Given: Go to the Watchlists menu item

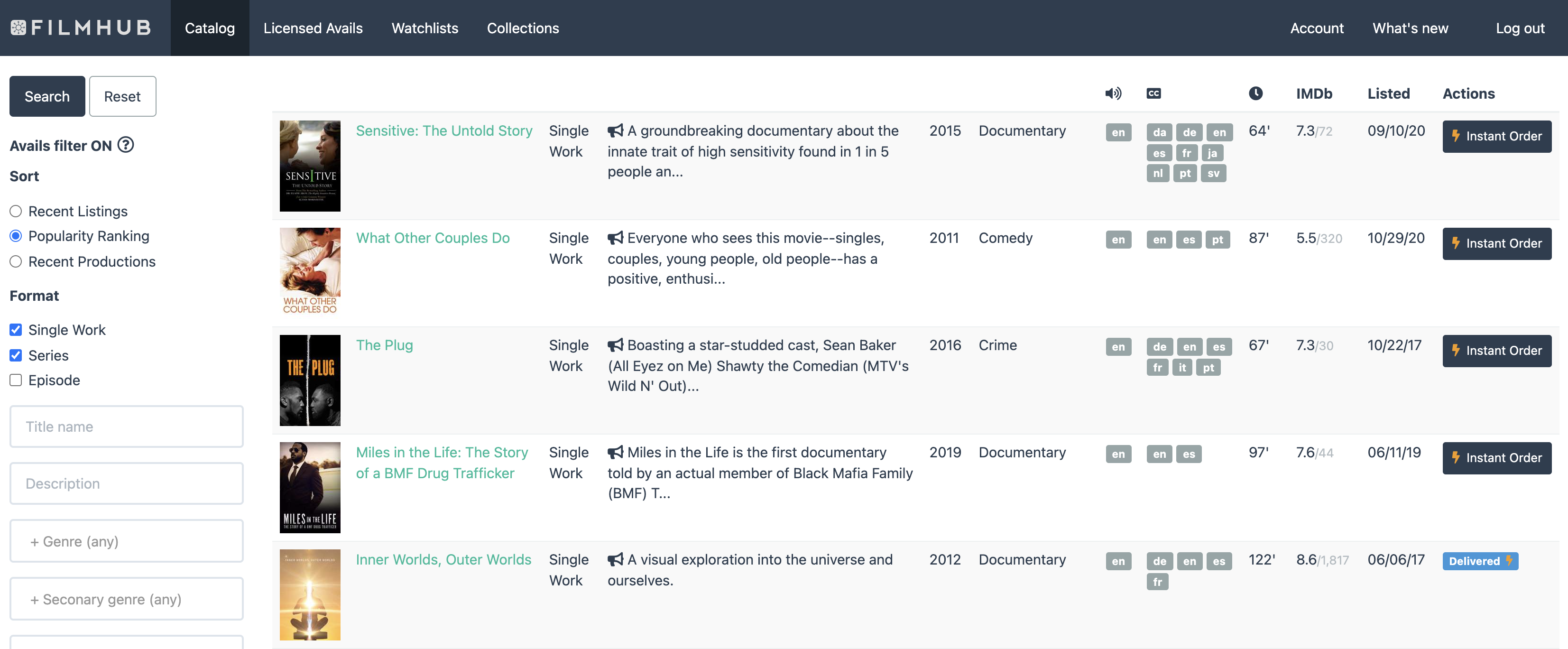Looking at the screenshot, I should [x=424, y=28].
